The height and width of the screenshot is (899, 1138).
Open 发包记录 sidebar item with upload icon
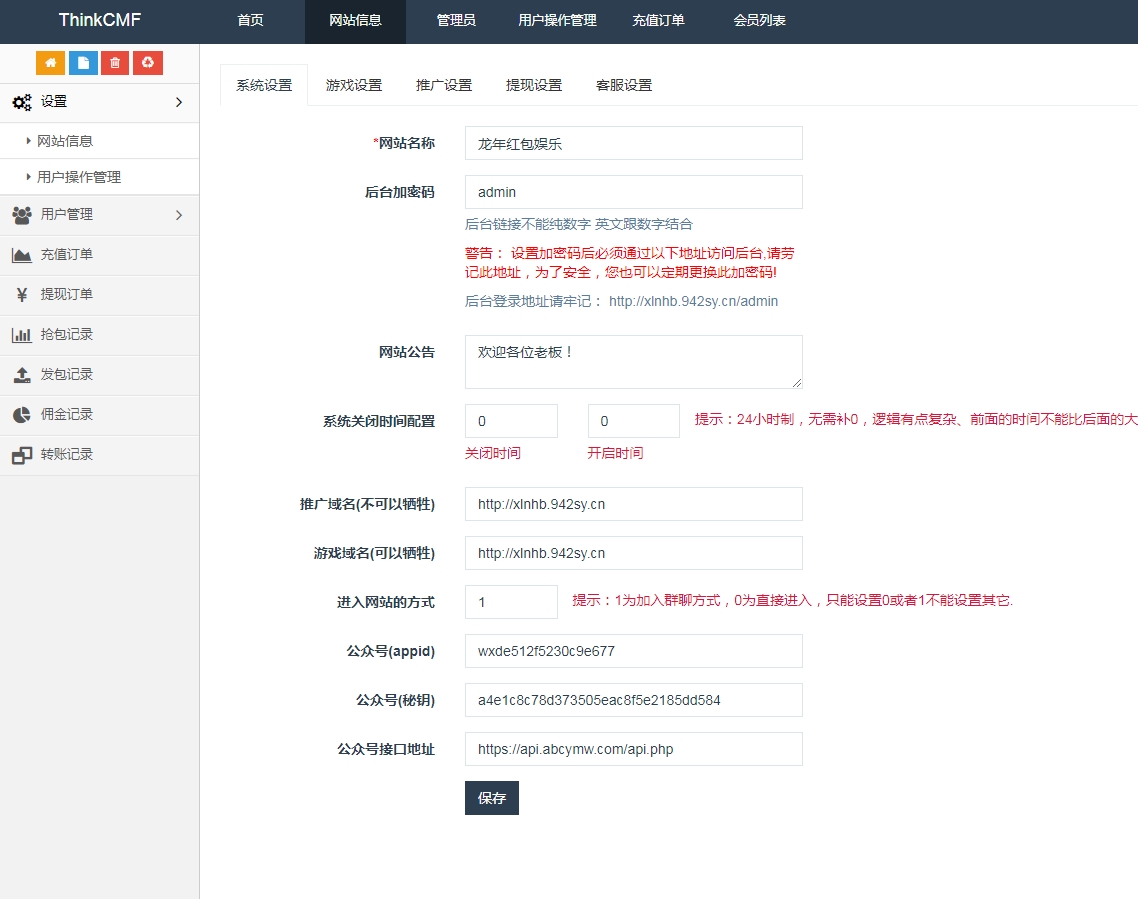pos(66,375)
